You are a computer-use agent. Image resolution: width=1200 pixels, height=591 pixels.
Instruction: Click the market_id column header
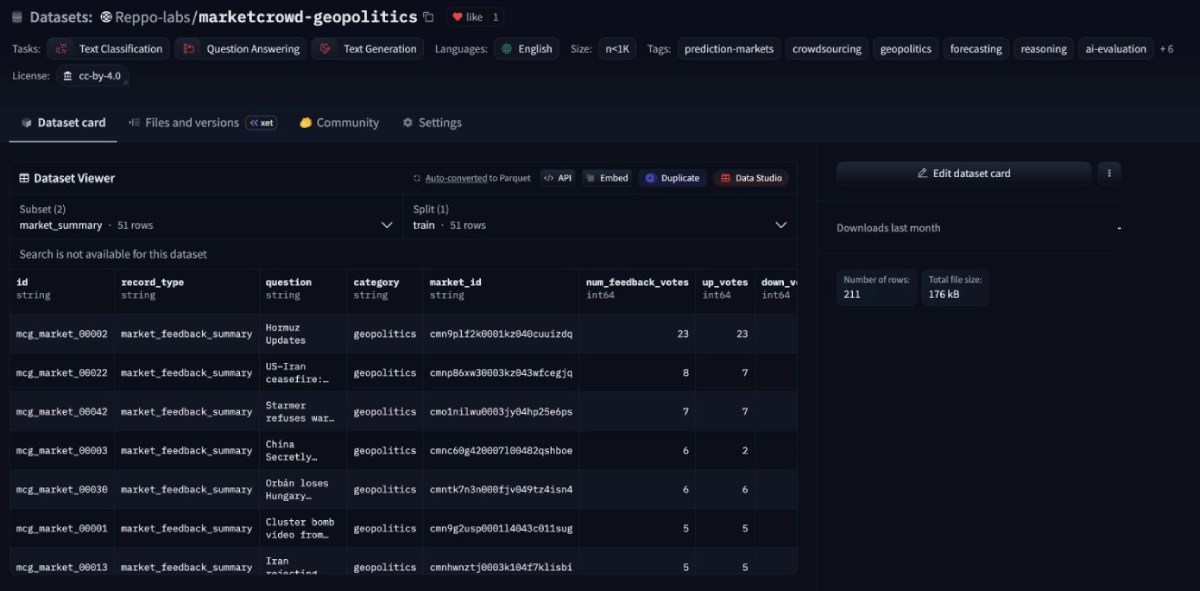pyautogui.click(x=500, y=288)
